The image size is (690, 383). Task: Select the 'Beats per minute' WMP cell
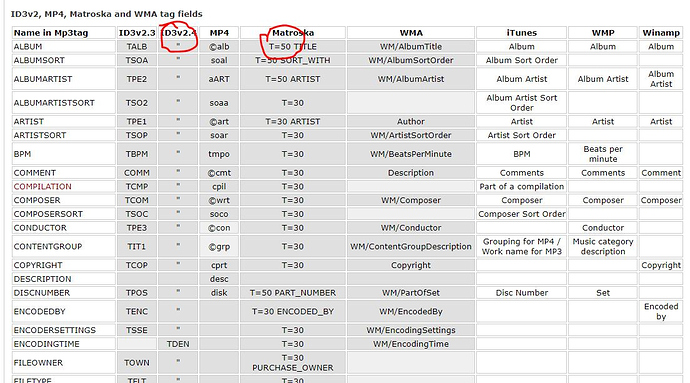(x=603, y=154)
